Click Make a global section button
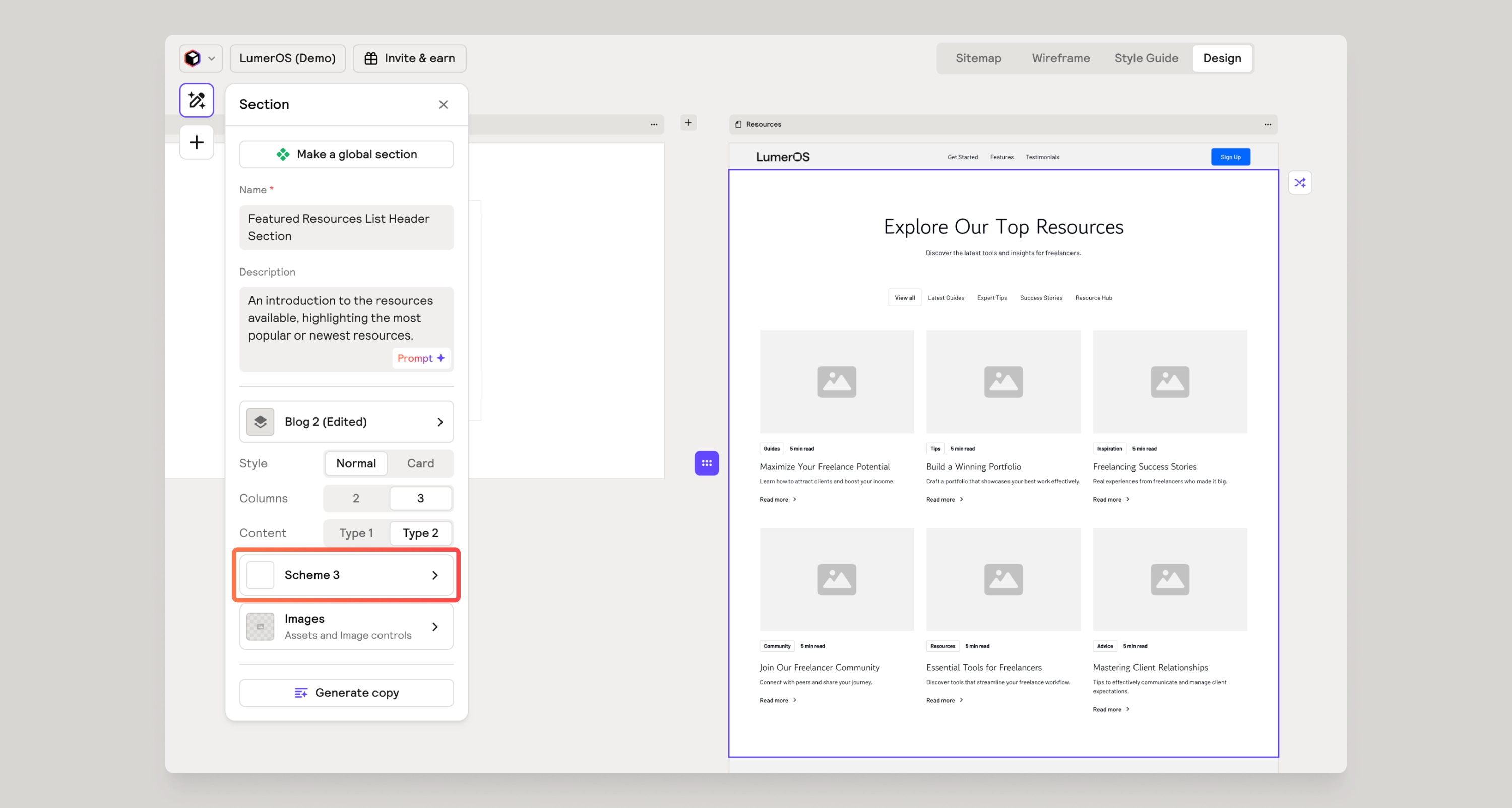The width and height of the screenshot is (1512, 808). [x=346, y=154]
